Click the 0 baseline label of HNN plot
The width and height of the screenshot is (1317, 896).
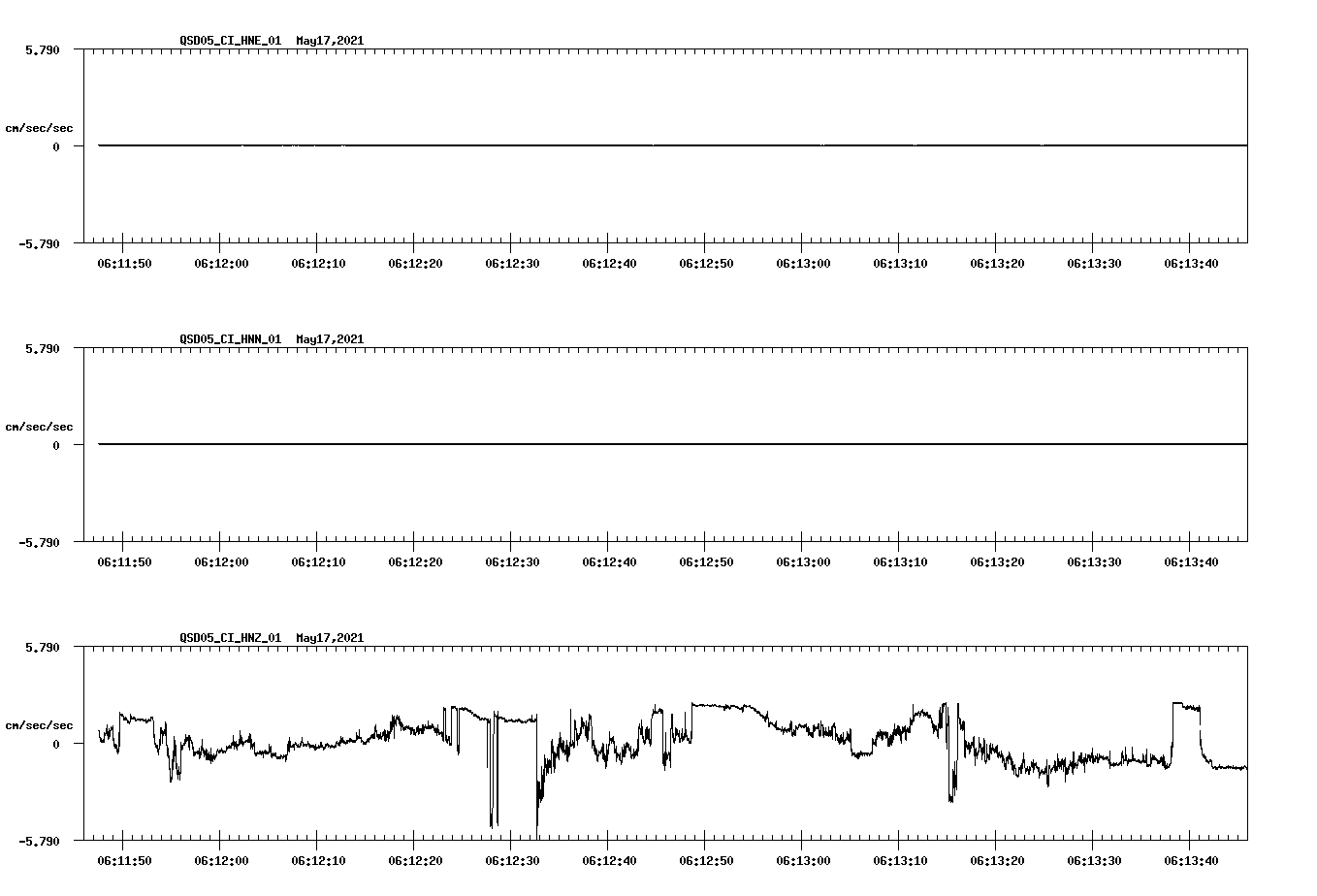coord(55,445)
